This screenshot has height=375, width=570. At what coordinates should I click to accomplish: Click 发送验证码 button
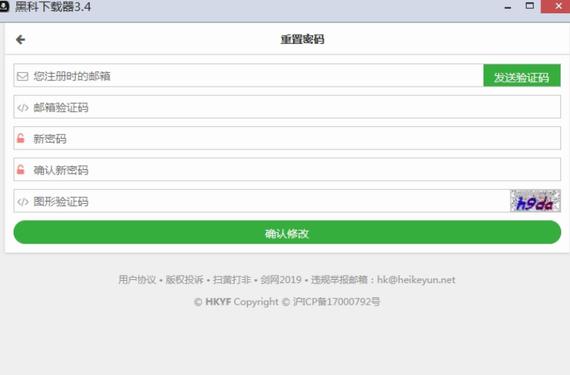[522, 76]
